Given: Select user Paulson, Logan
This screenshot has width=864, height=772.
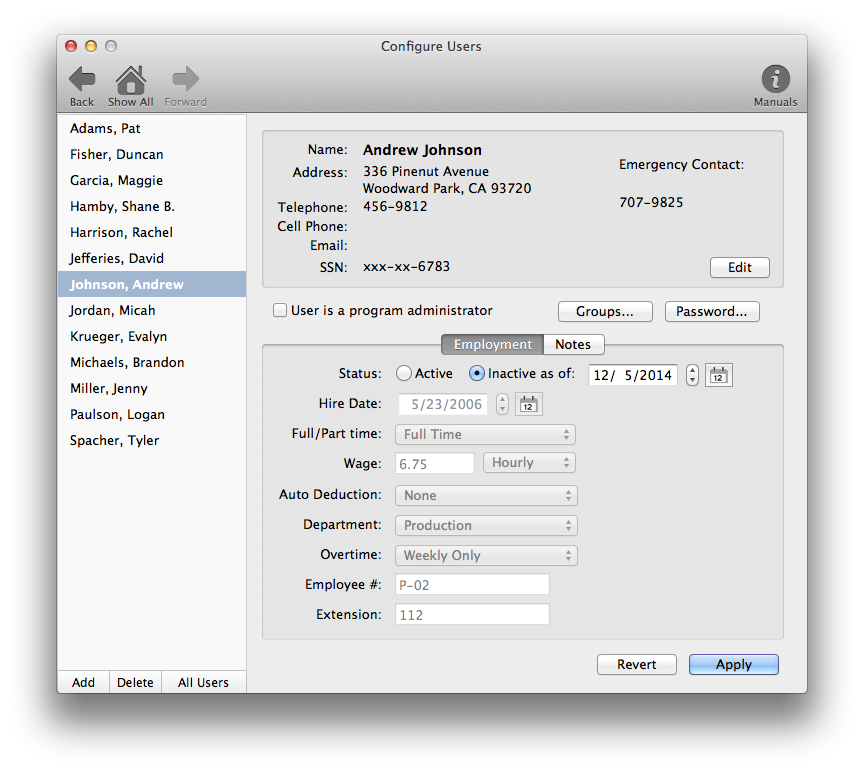Looking at the screenshot, I should (x=152, y=414).
